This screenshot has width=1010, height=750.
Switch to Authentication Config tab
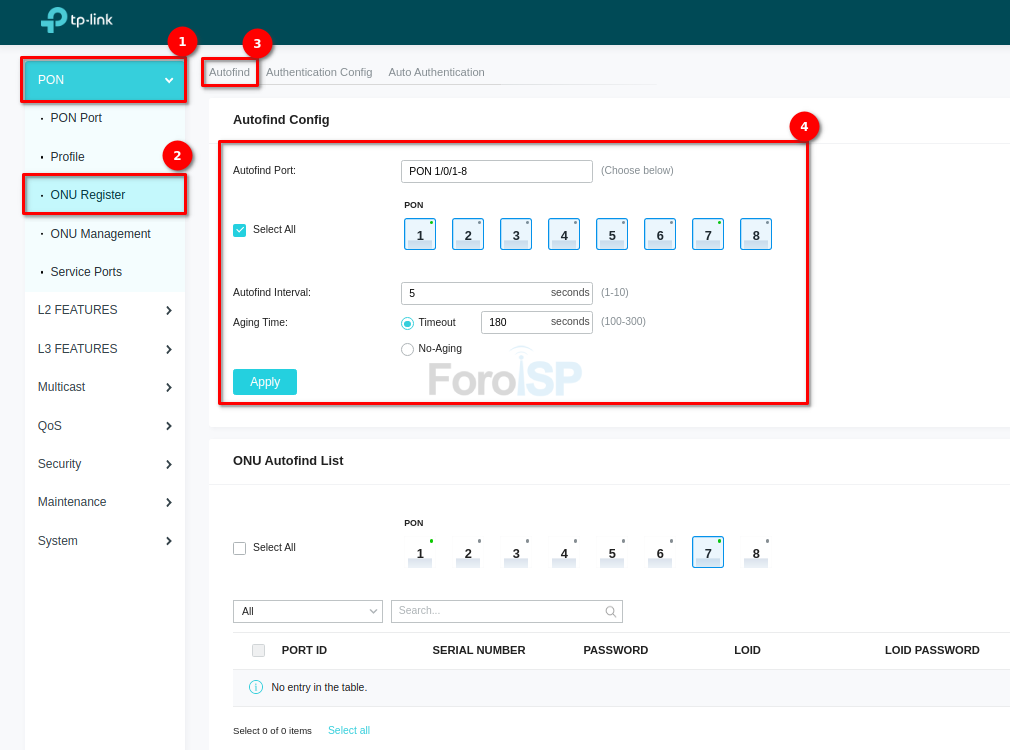point(319,72)
